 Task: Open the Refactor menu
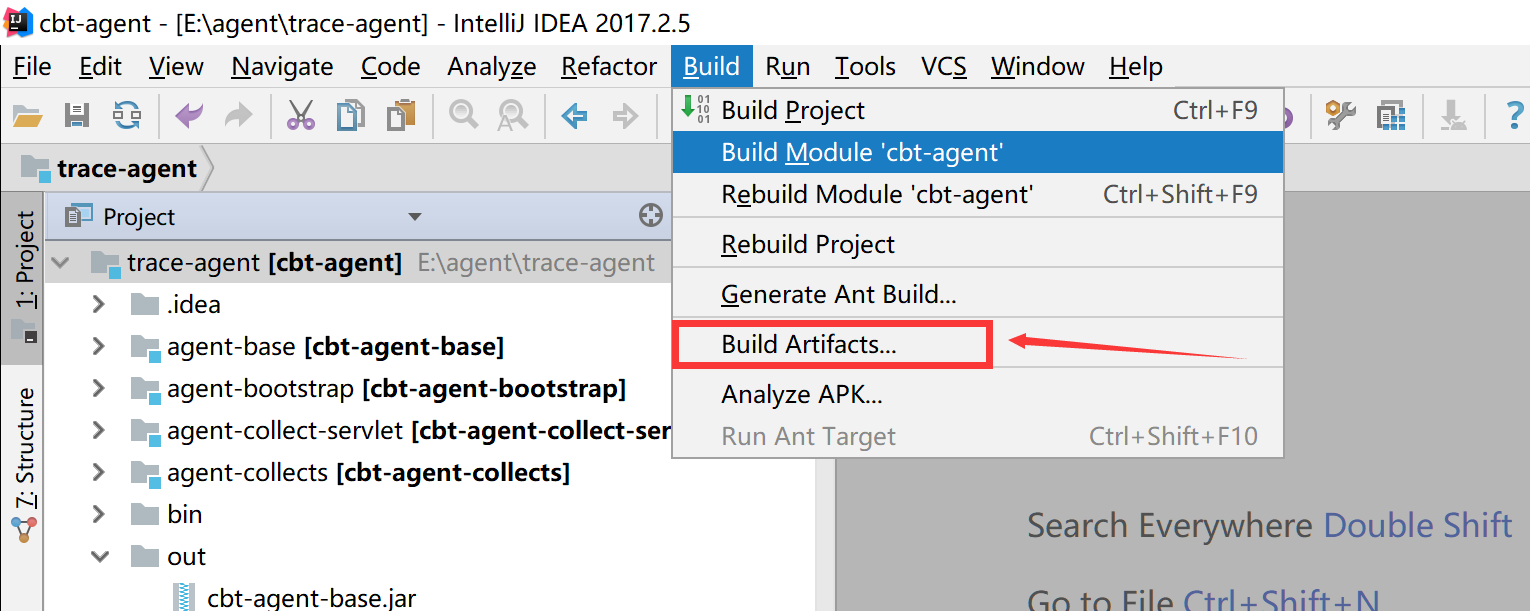(609, 67)
